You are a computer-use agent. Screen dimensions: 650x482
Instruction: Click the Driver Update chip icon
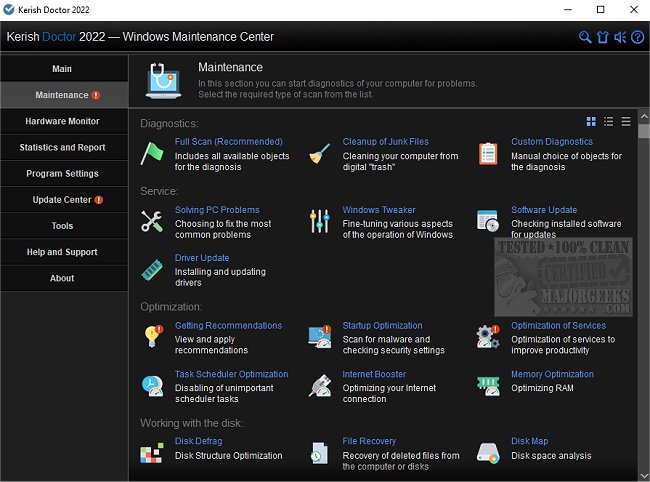(x=152, y=270)
